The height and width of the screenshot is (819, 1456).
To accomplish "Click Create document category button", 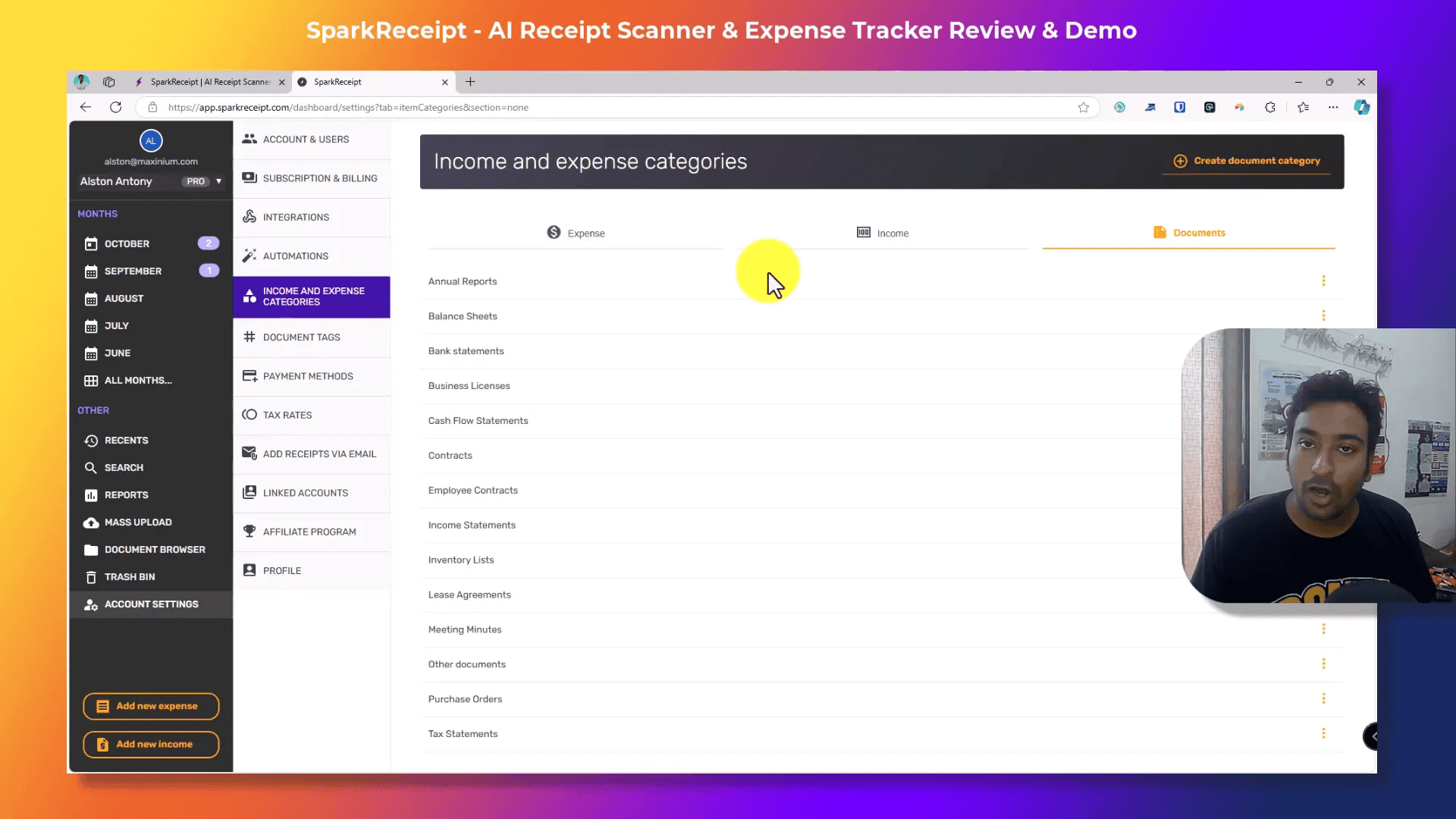I will [1246, 161].
